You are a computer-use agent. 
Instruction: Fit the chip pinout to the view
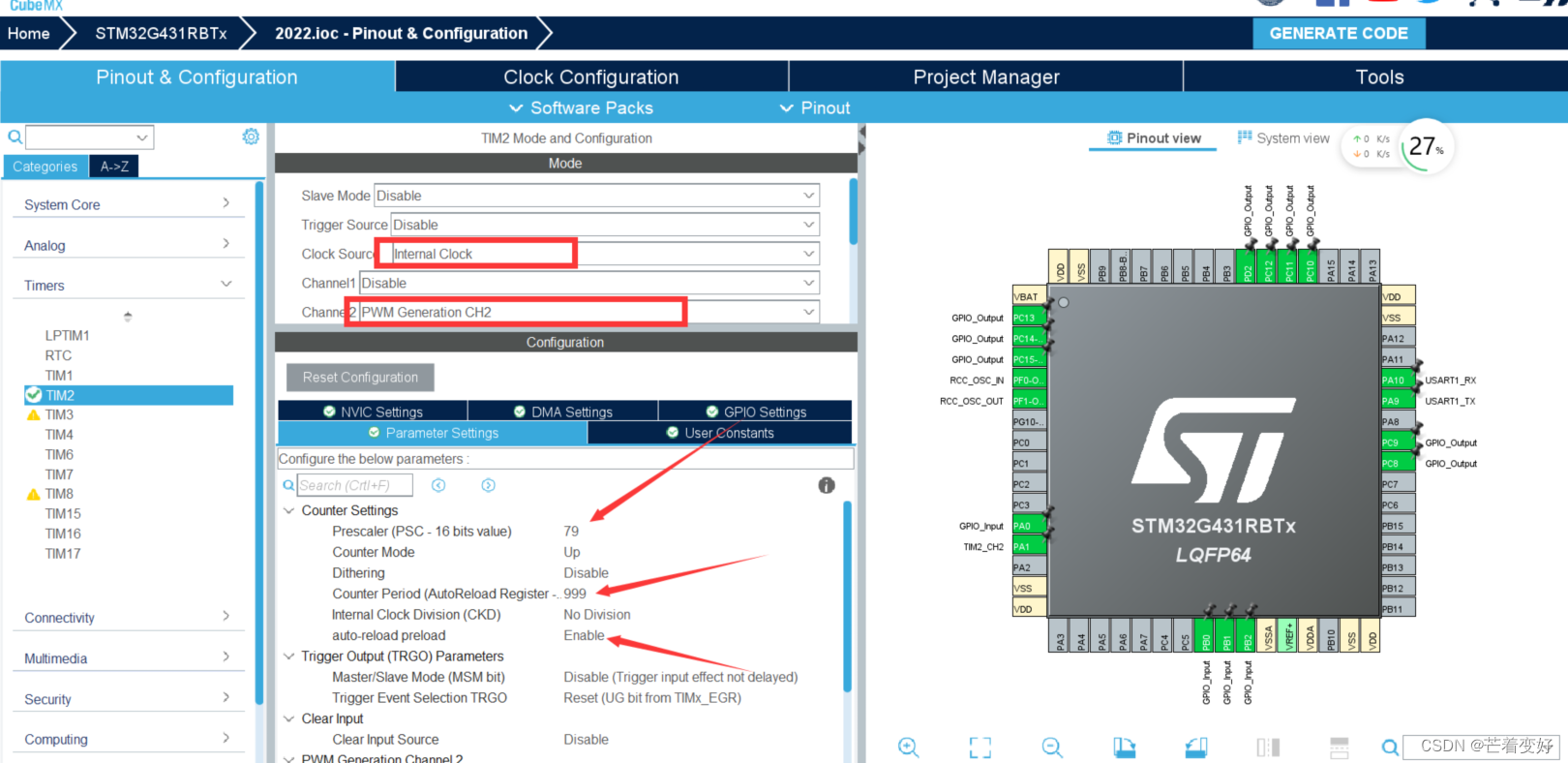click(x=980, y=747)
